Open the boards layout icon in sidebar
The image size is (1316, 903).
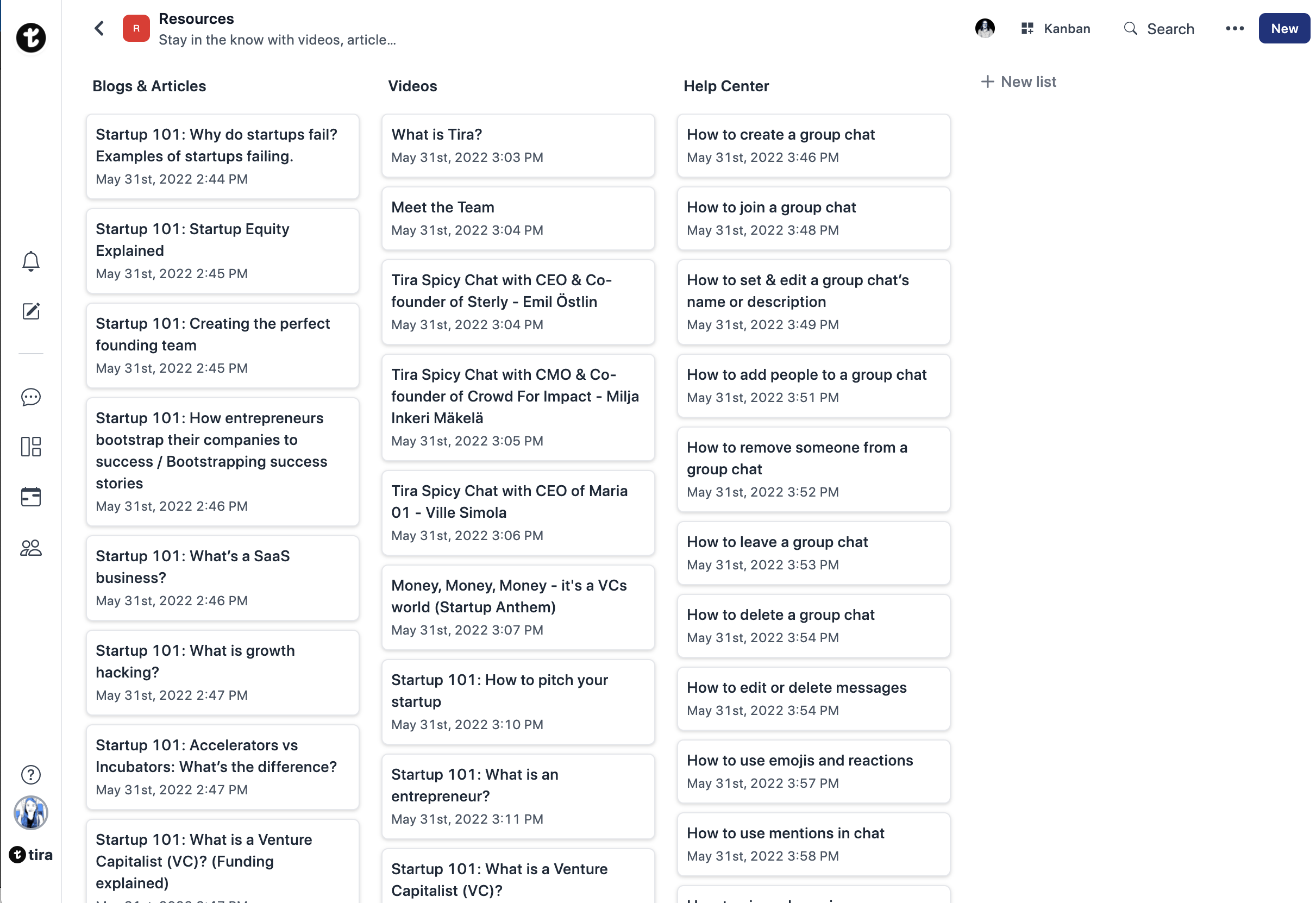pos(30,447)
